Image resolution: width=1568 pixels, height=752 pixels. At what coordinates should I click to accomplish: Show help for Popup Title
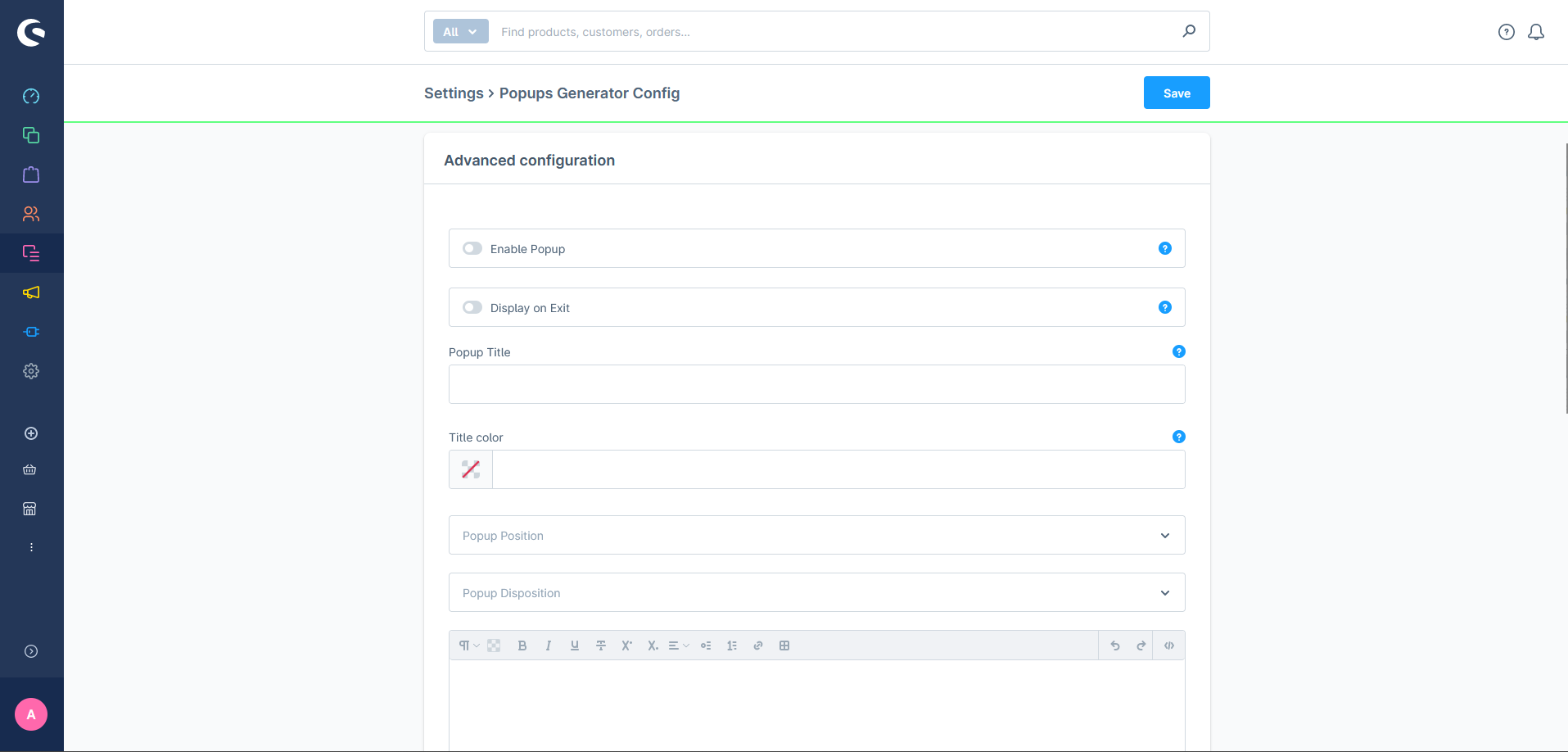(1179, 351)
